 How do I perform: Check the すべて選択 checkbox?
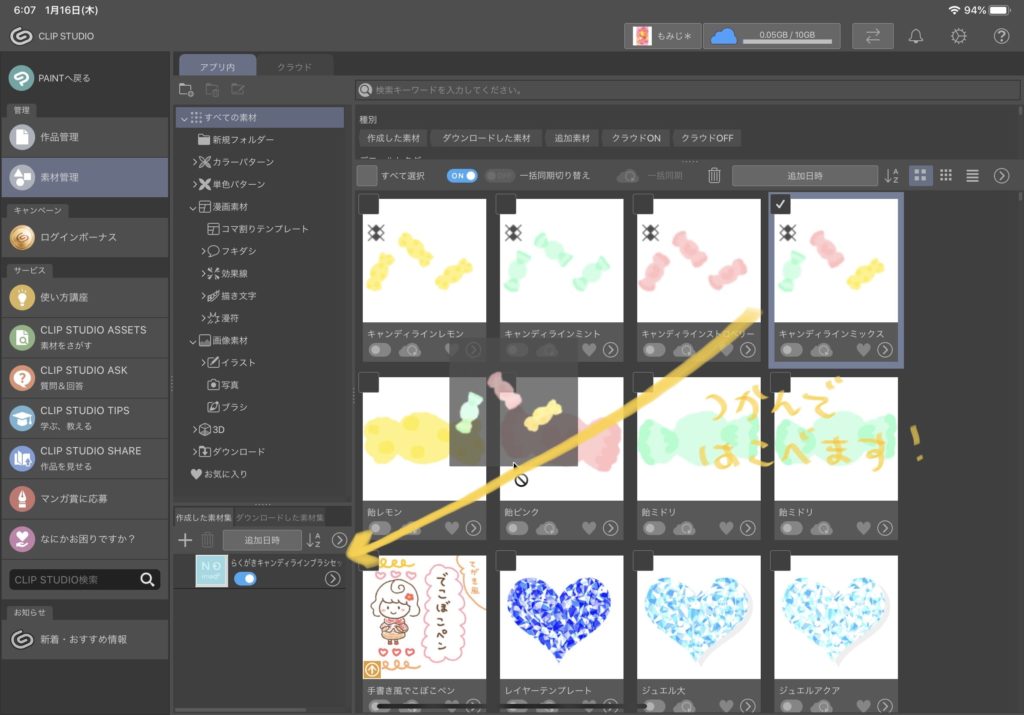coord(368,176)
